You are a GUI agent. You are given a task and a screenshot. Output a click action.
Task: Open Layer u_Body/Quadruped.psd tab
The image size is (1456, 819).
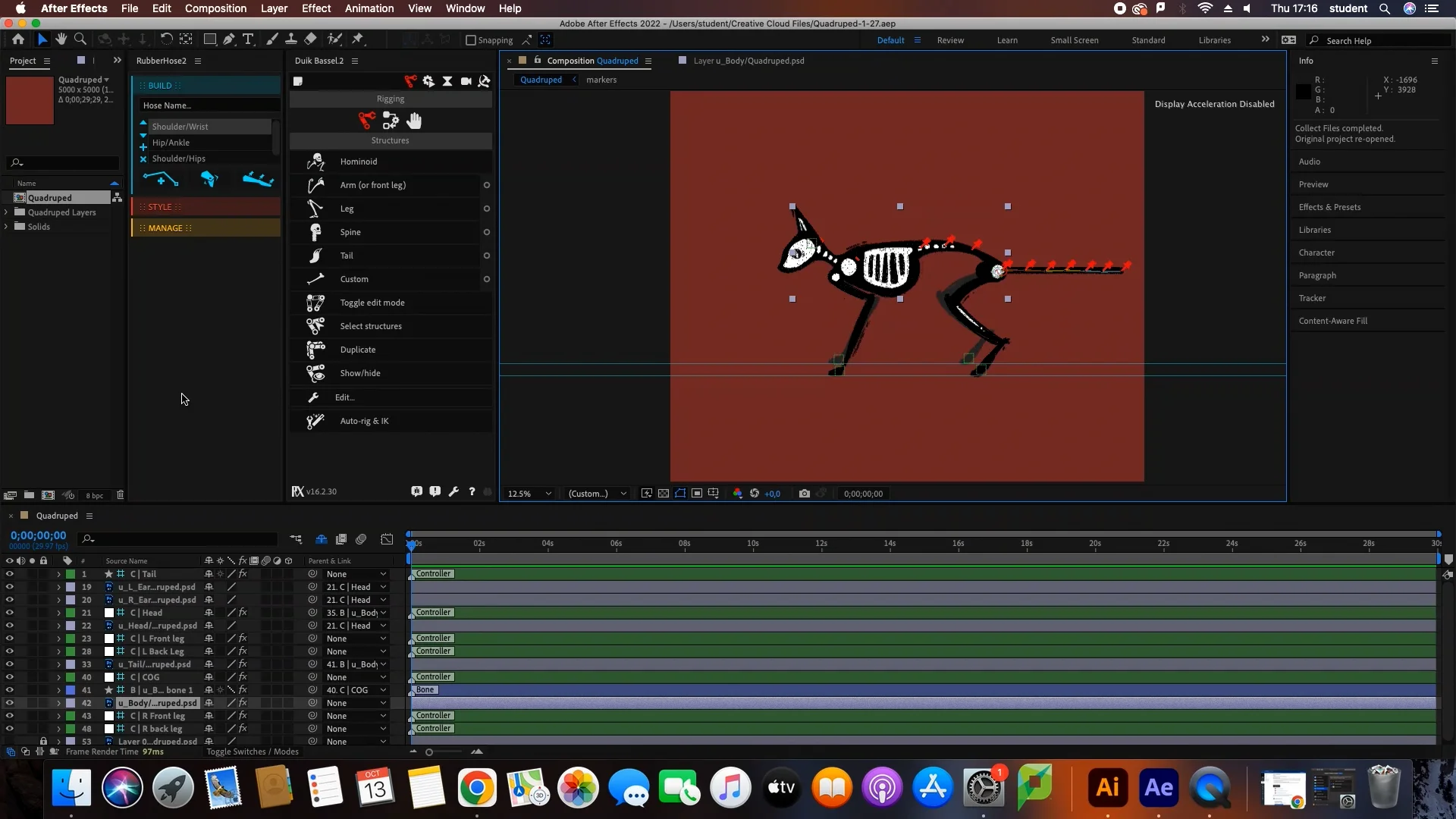click(748, 61)
